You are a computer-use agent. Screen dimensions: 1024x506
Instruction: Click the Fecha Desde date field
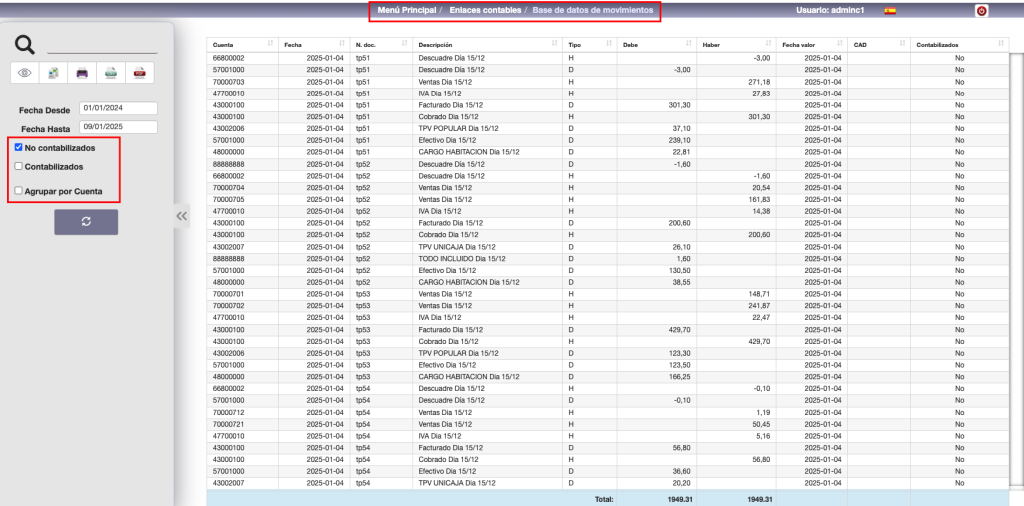click(118, 108)
